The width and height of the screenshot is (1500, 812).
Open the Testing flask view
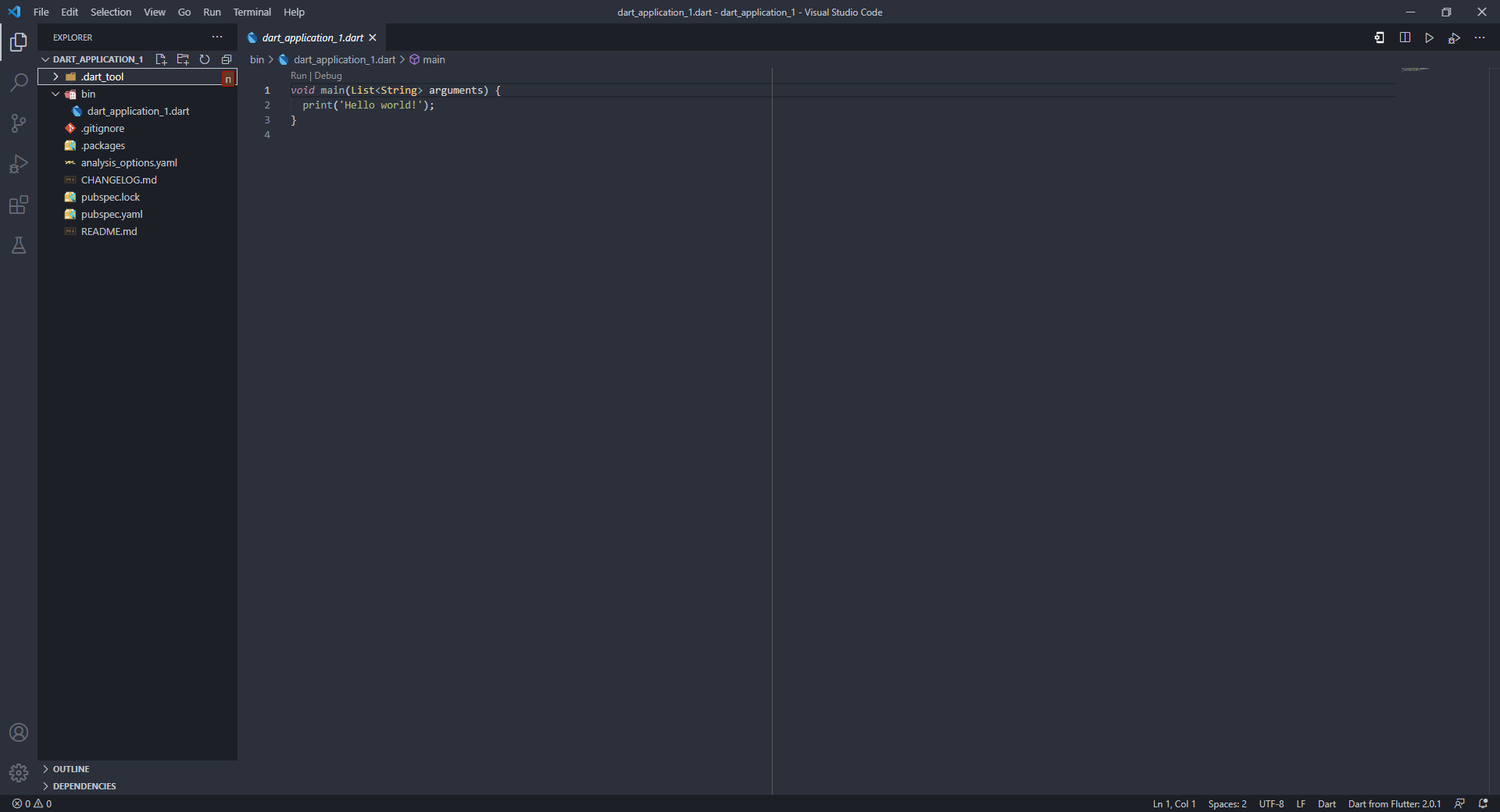click(x=19, y=245)
